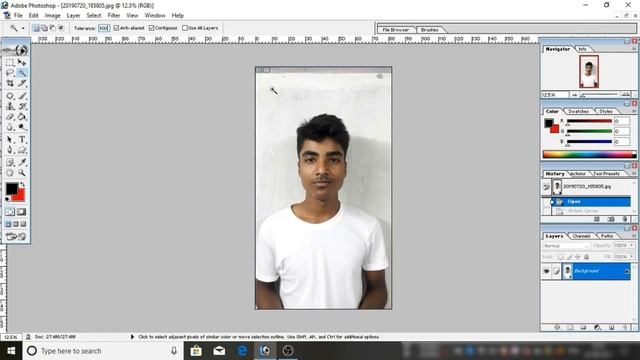Open the File menu

tap(18, 16)
